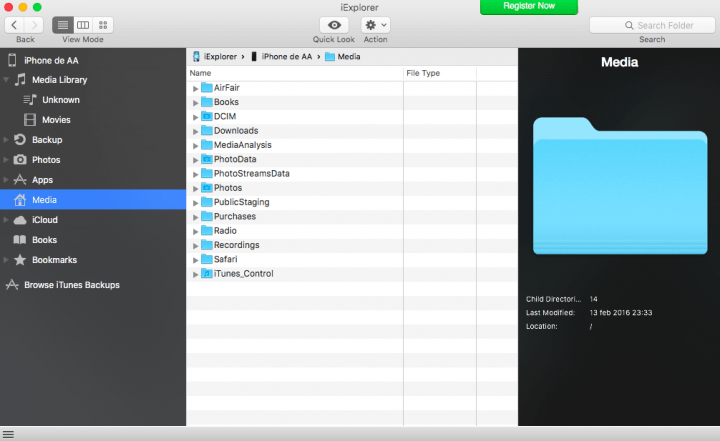Select the PhotoData folder icon
Image resolution: width=720 pixels, height=441 pixels.
click(x=207, y=159)
